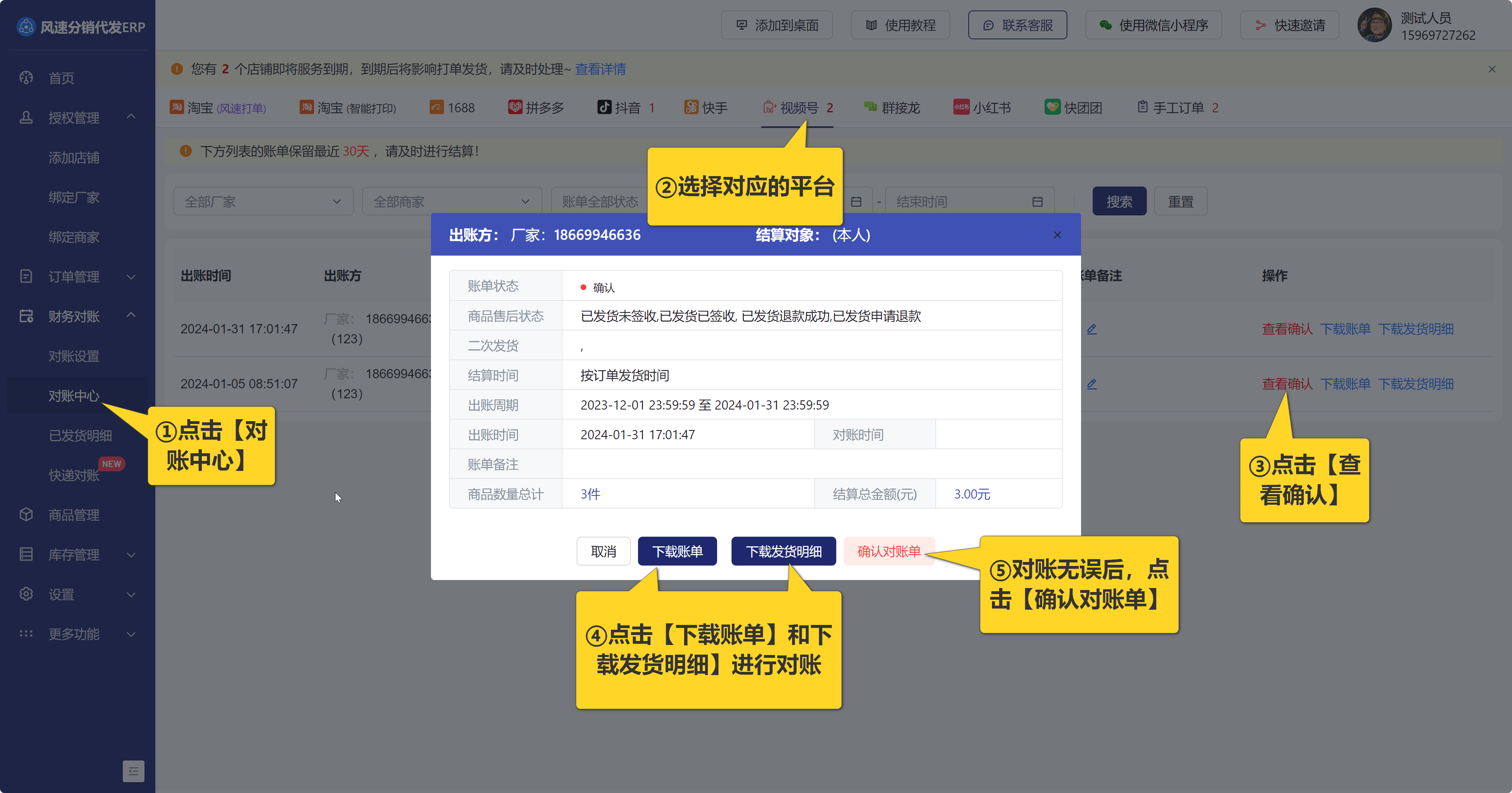
Task: Open the 查看详情 link in banner
Action: 600,69
